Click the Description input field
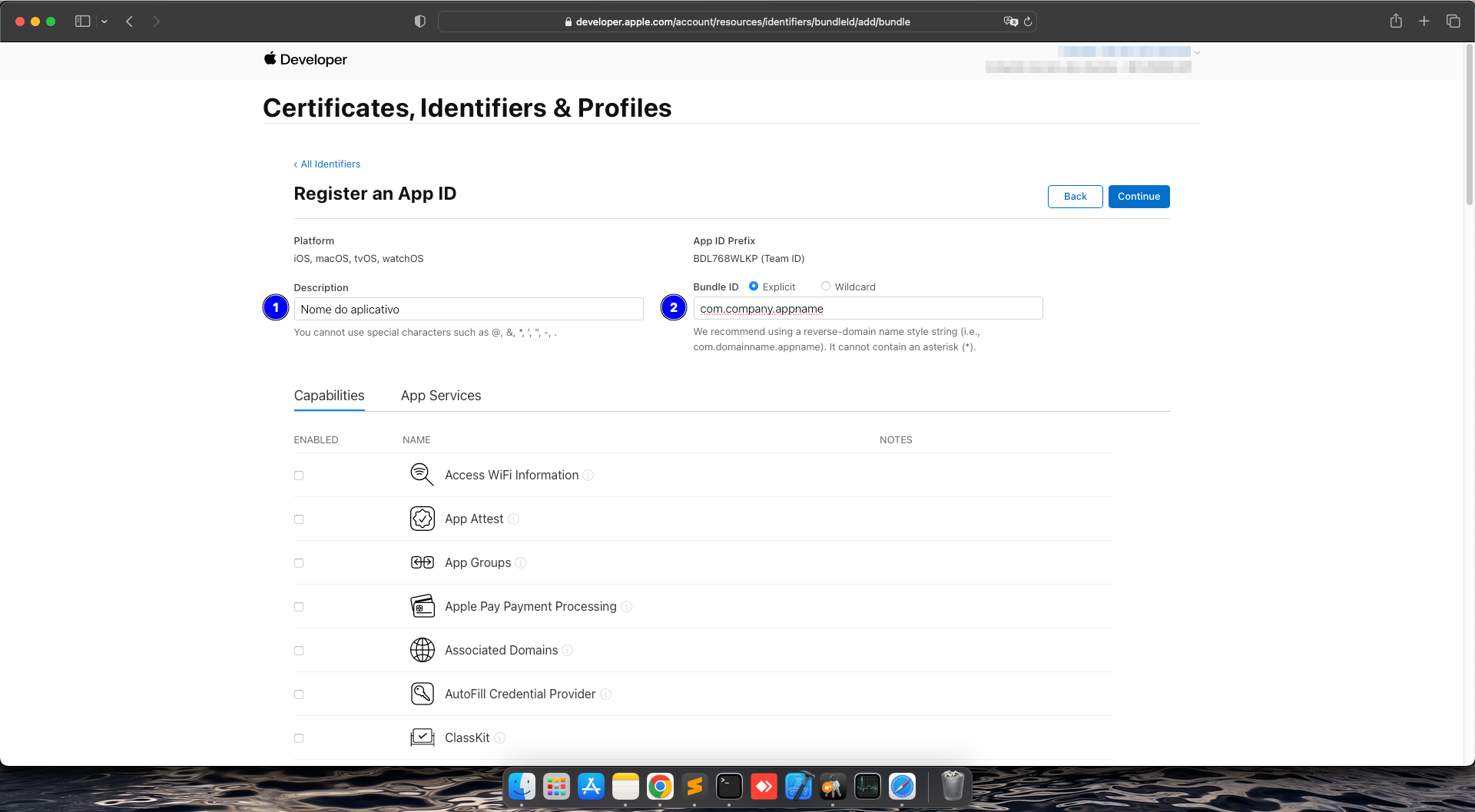 [469, 309]
